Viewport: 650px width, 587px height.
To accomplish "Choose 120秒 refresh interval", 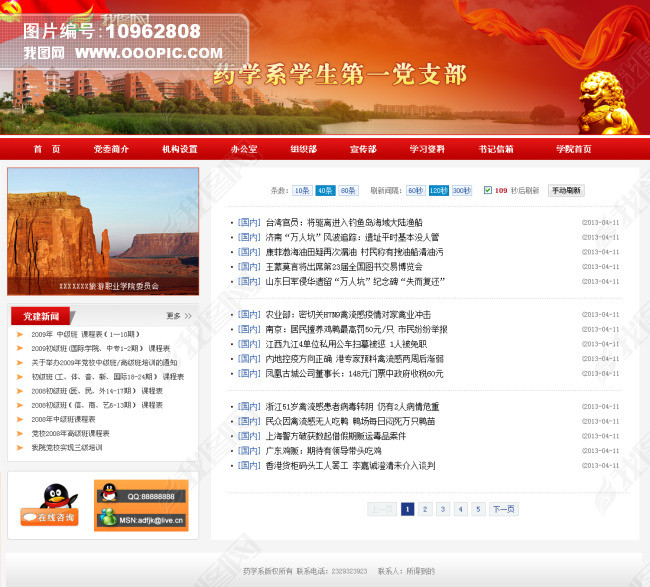I will coord(439,190).
